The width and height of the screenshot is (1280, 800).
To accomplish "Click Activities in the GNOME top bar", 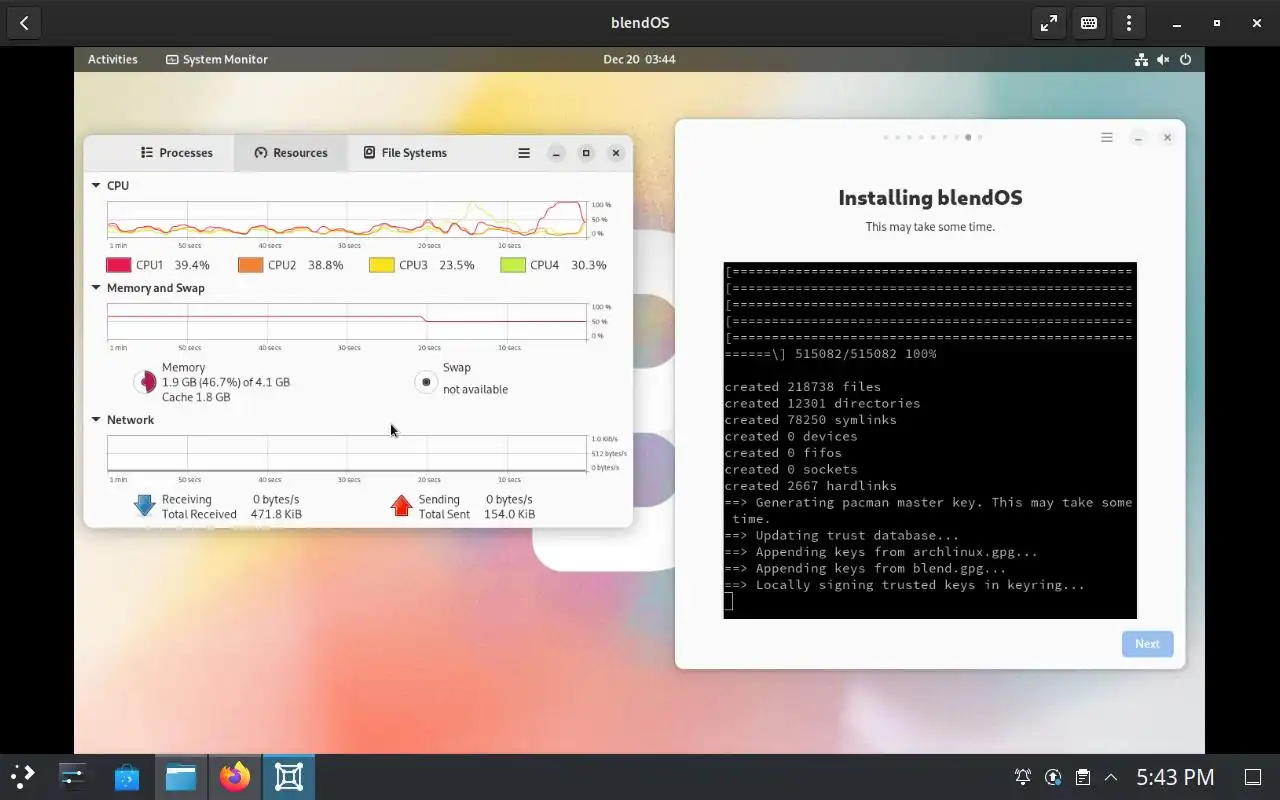I will pos(113,59).
